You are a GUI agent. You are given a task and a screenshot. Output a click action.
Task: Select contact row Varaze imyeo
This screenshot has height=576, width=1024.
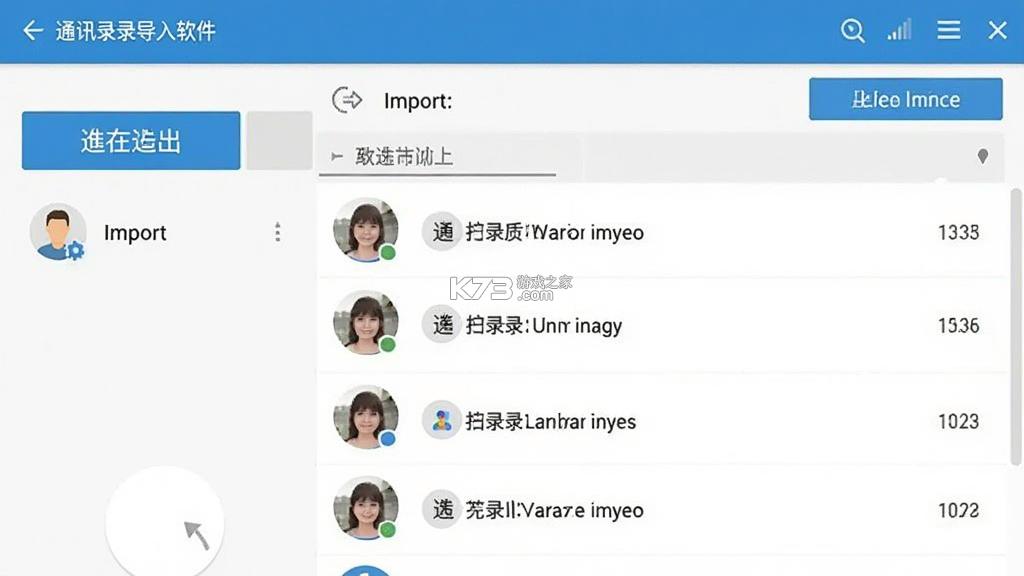coord(661,511)
